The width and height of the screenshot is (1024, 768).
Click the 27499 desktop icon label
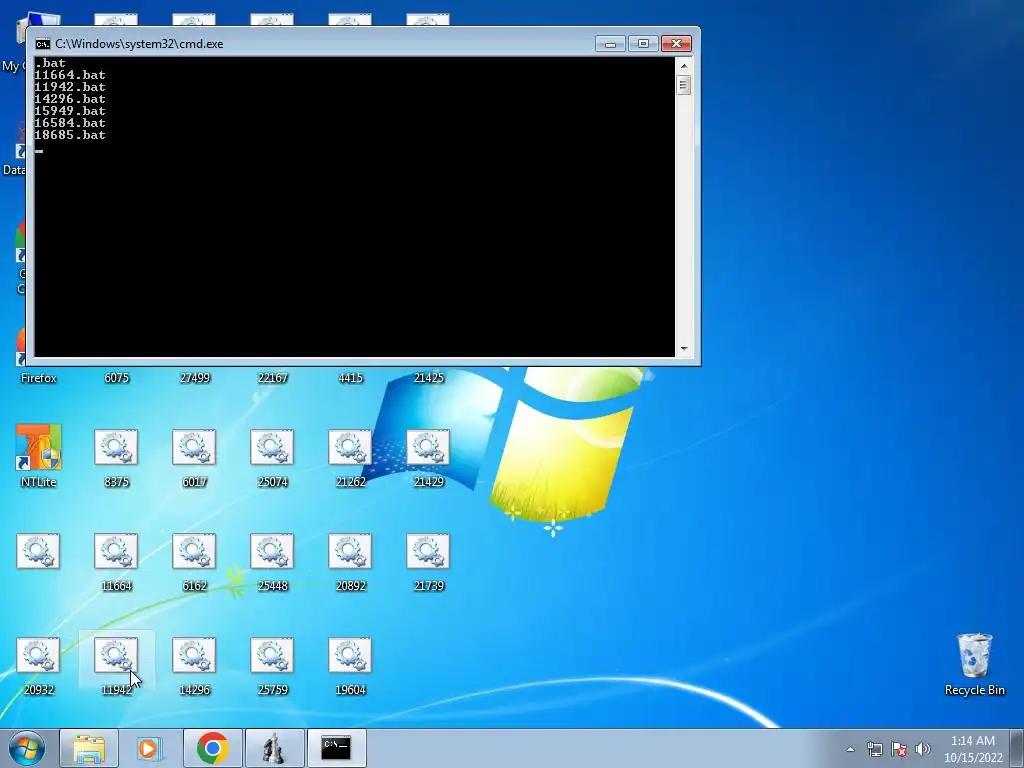195,378
